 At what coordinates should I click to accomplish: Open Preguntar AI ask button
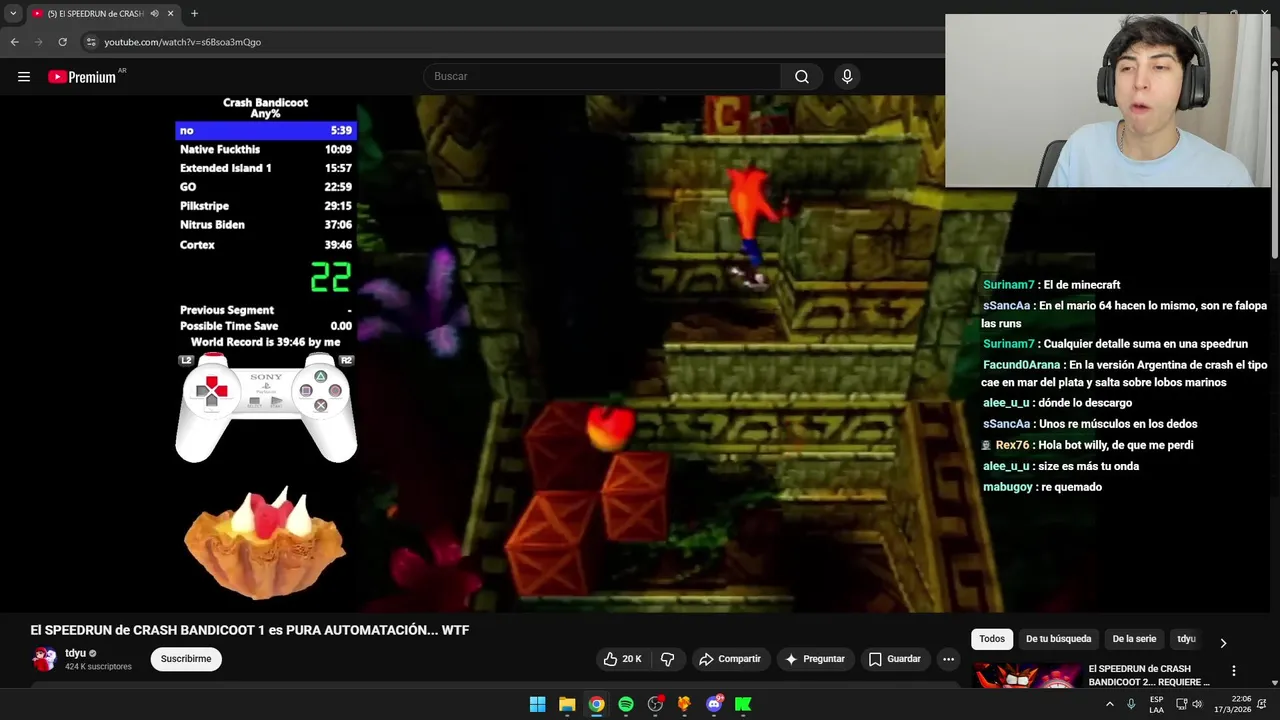(815, 659)
